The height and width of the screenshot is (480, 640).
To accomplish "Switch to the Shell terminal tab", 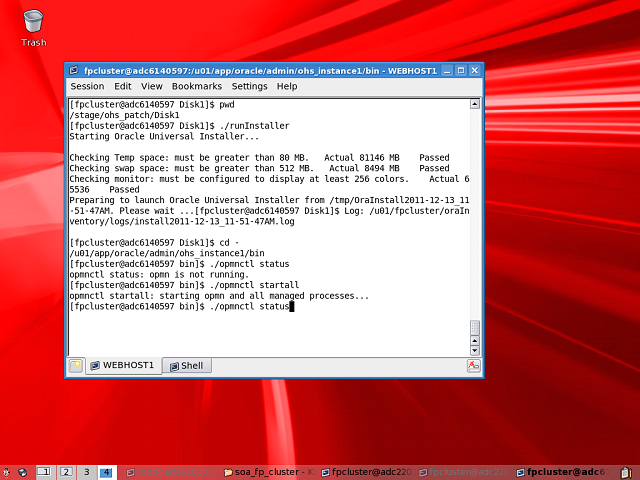I will 187,366.
